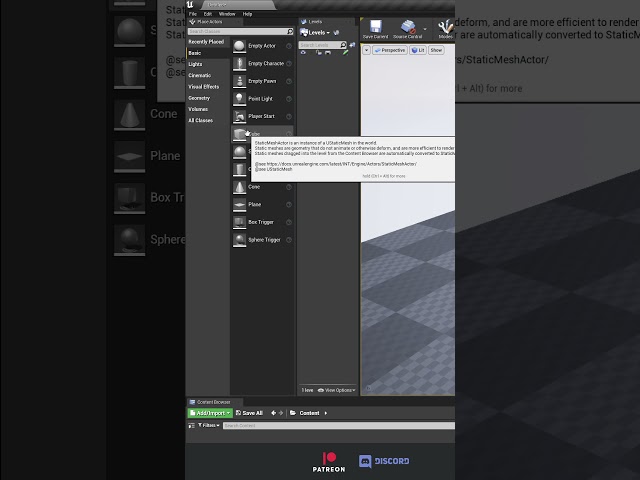Open the Edit menu
Viewport: 640px width, 480px height.
(x=208, y=14)
